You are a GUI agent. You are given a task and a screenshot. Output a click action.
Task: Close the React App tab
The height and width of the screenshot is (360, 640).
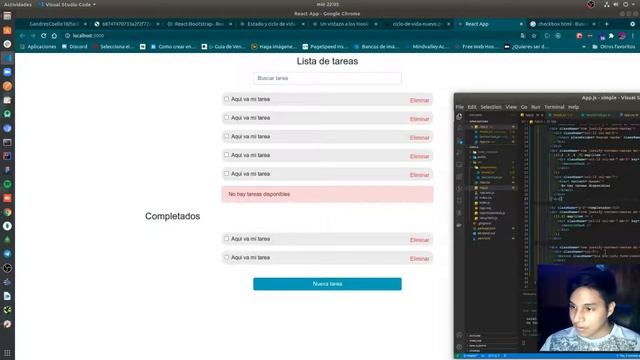pos(521,24)
